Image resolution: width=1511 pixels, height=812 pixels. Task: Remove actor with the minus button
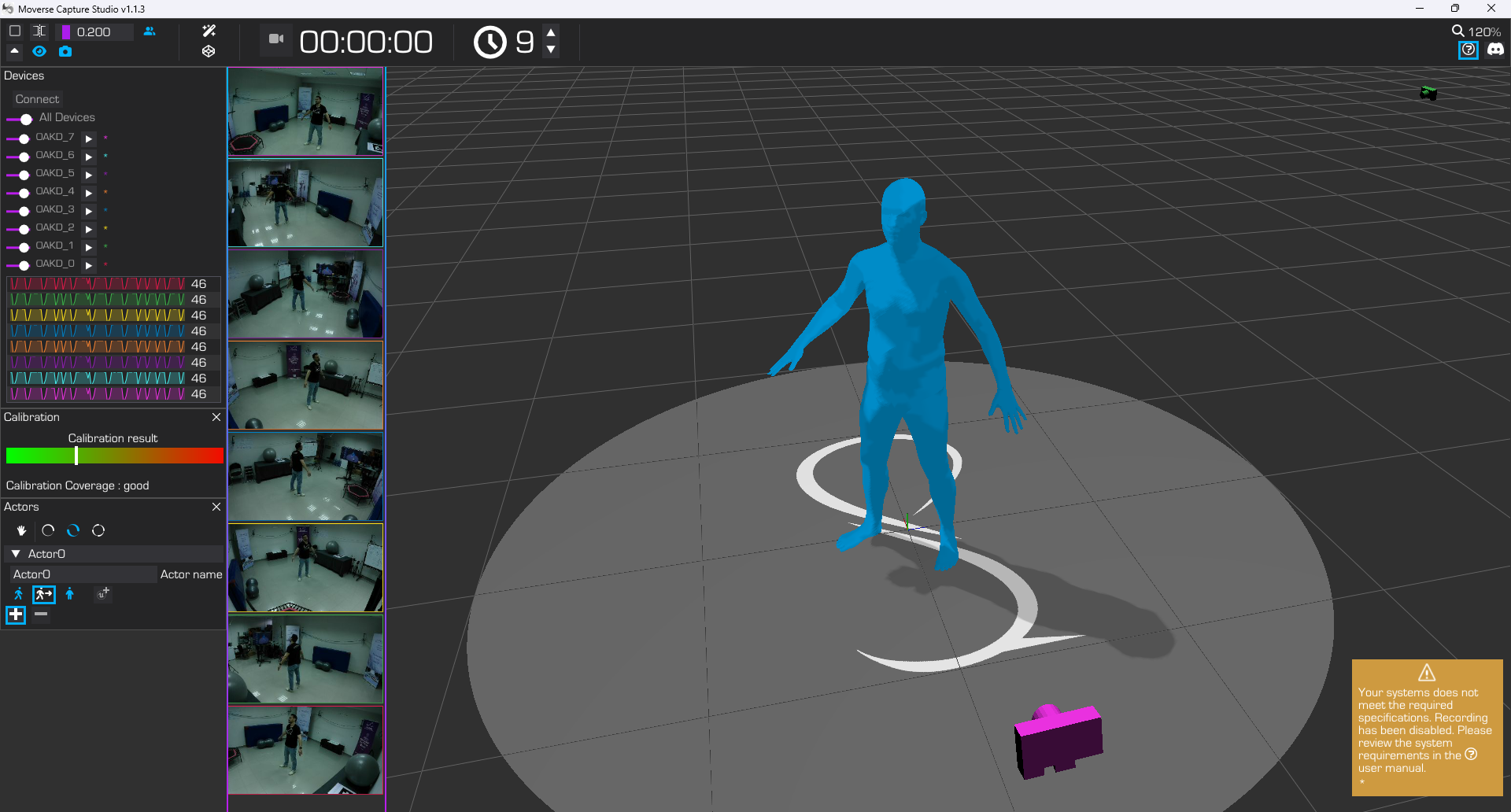click(x=41, y=614)
